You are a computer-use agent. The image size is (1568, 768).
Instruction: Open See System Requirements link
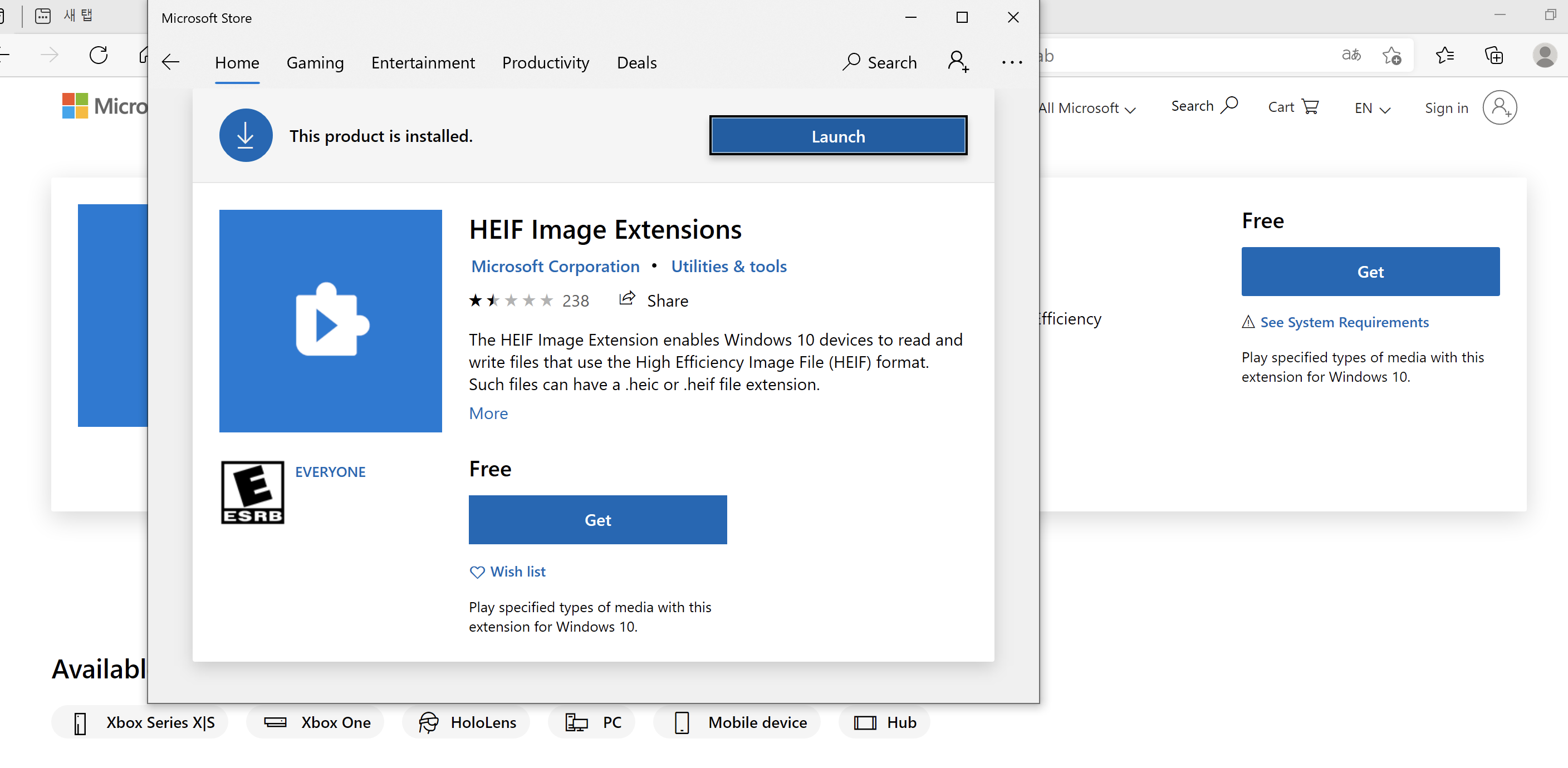(x=1344, y=322)
